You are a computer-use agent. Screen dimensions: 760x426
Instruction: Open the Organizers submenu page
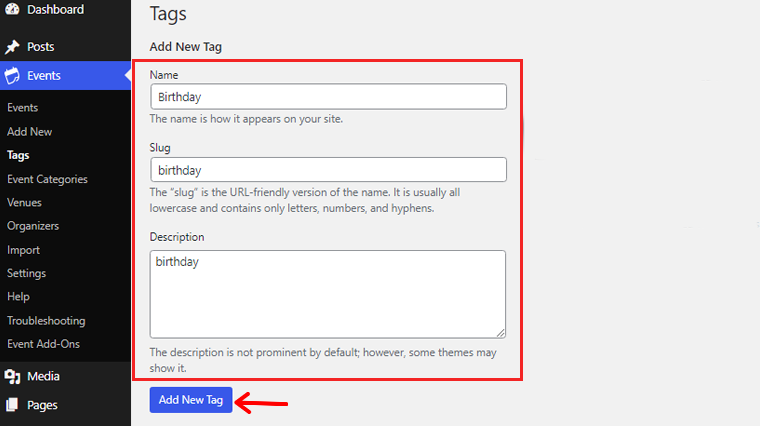click(x=33, y=226)
